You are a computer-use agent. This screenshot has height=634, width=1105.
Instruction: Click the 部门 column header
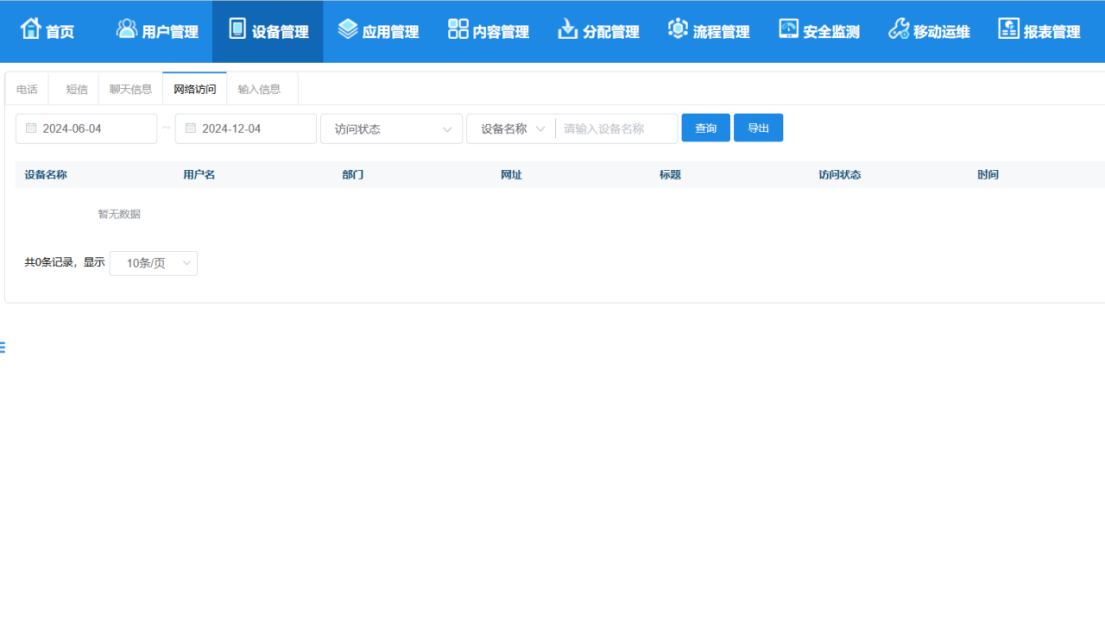tap(352, 175)
